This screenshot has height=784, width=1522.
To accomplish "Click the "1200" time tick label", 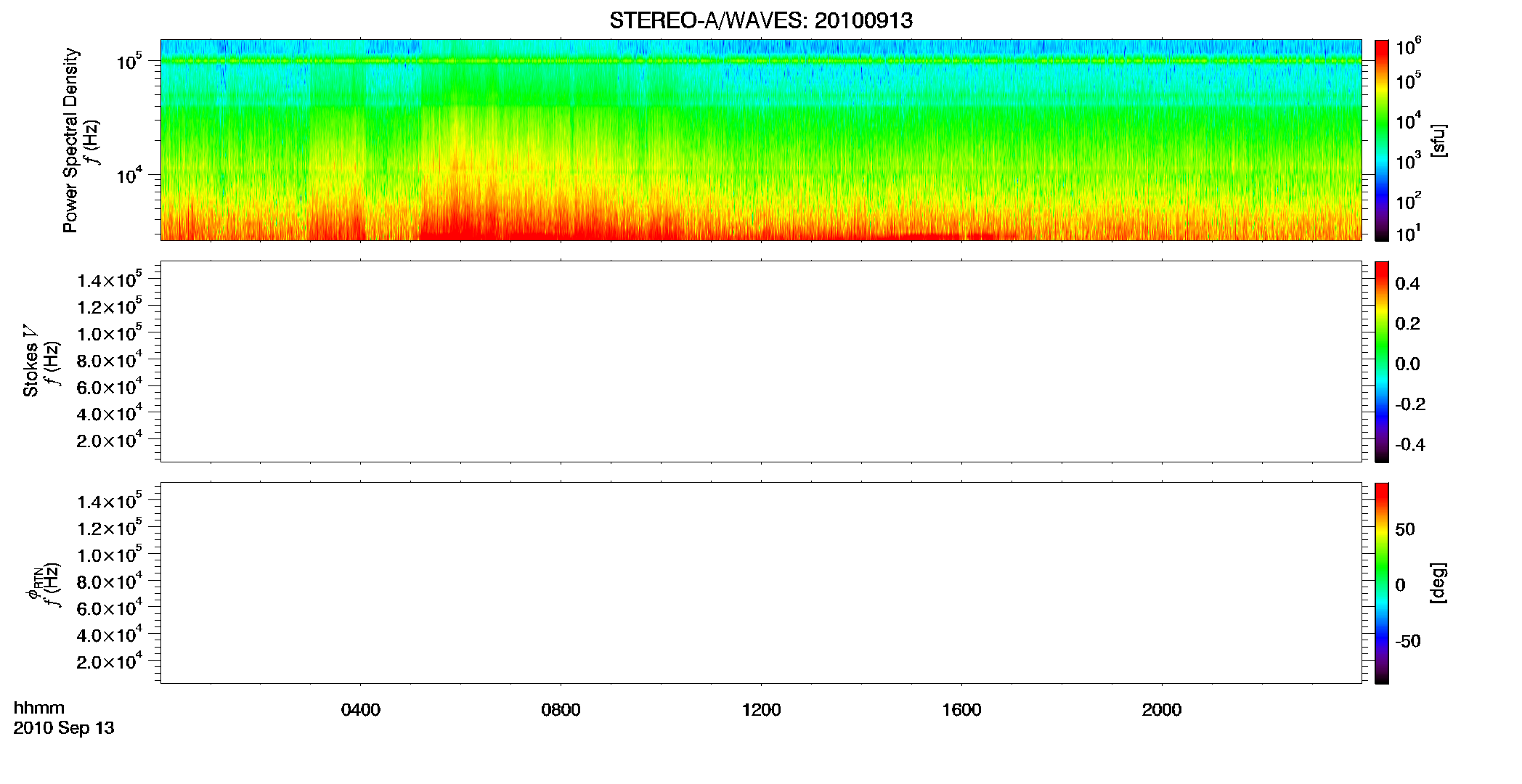I will 762,710.
